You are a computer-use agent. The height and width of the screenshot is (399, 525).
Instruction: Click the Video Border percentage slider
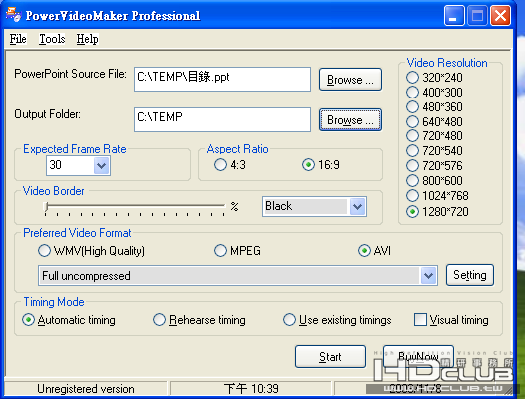135,208
